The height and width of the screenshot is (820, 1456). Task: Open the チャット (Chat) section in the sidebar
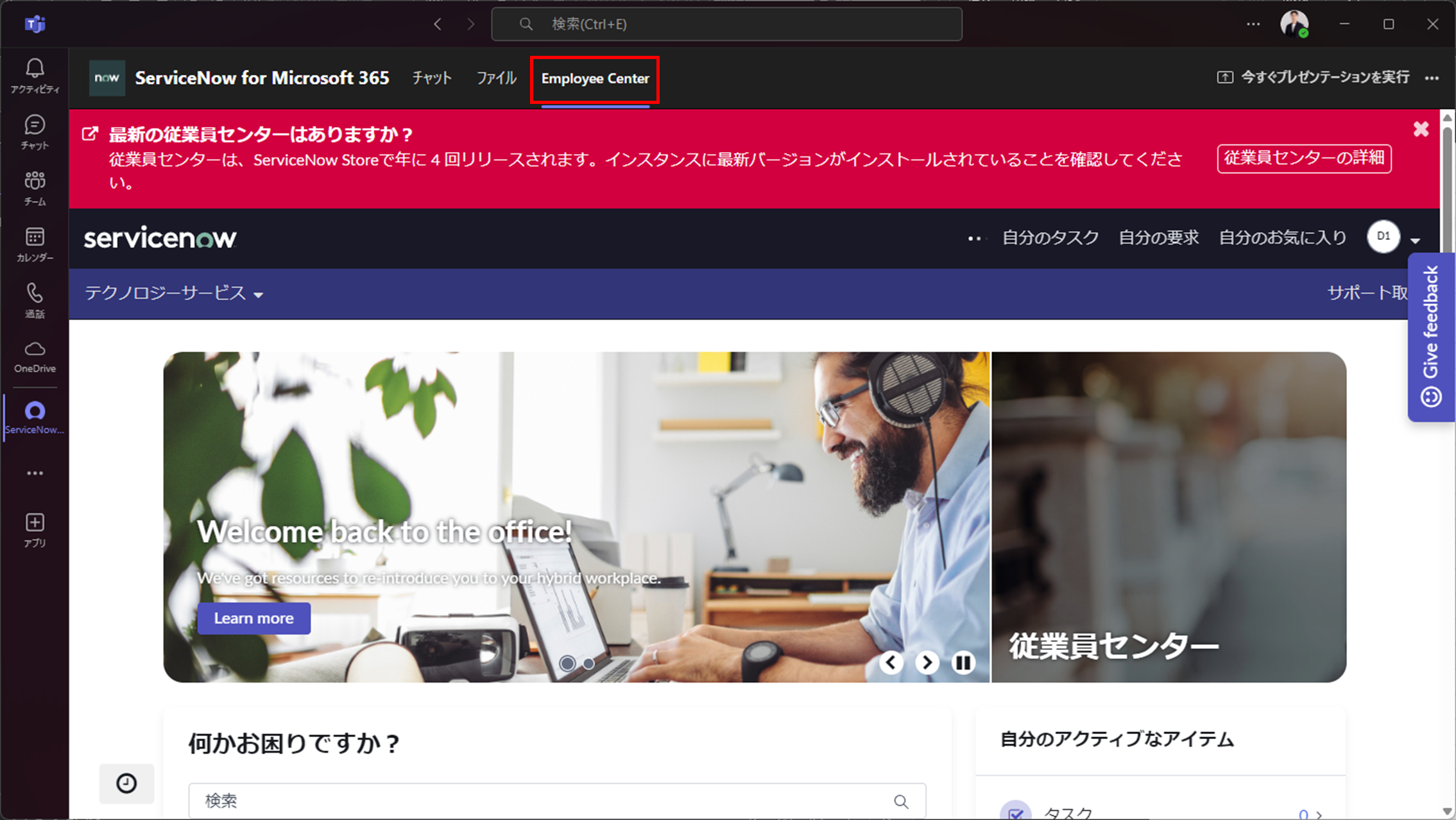click(x=35, y=130)
